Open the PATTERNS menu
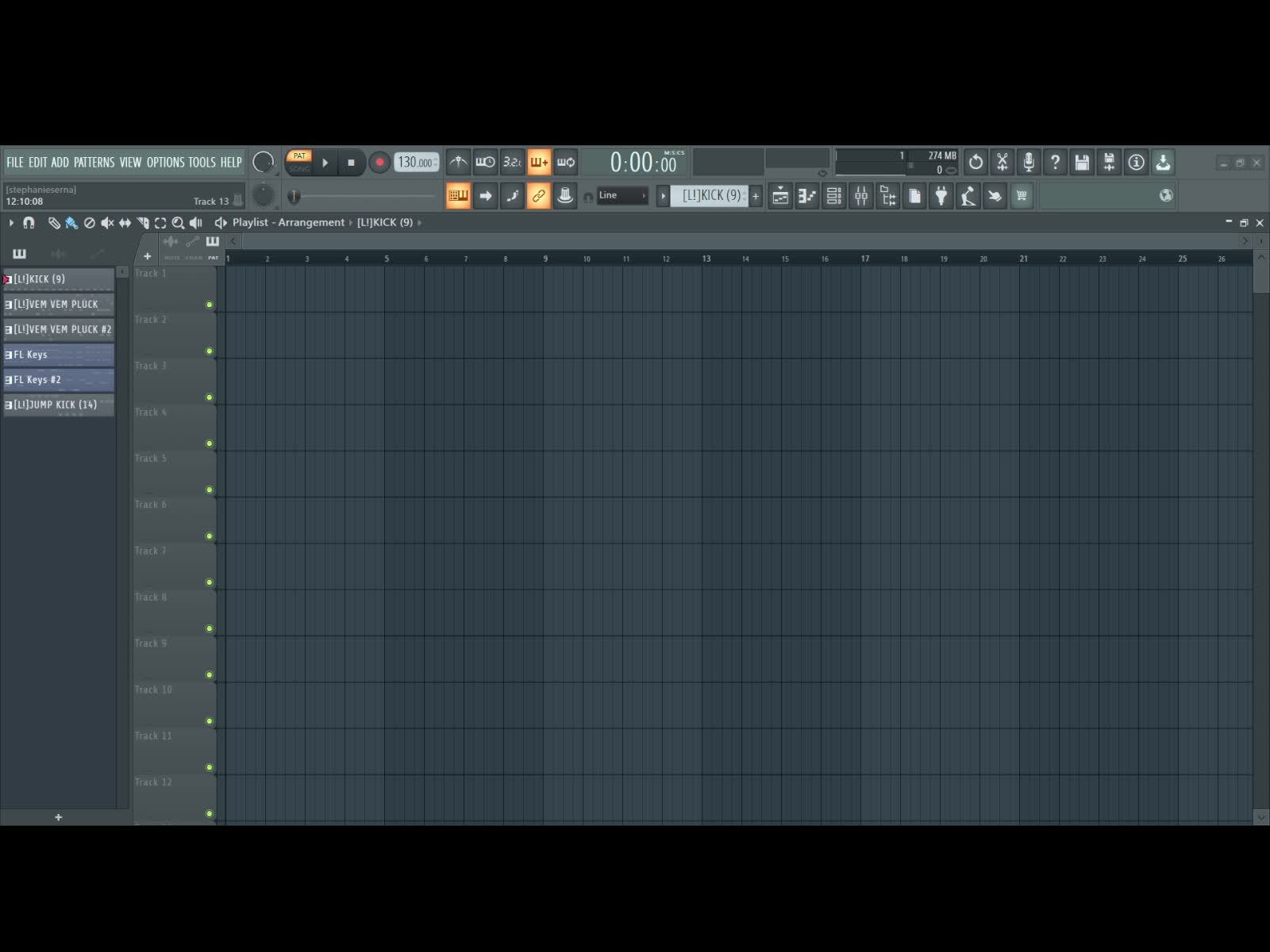 pos(94,163)
